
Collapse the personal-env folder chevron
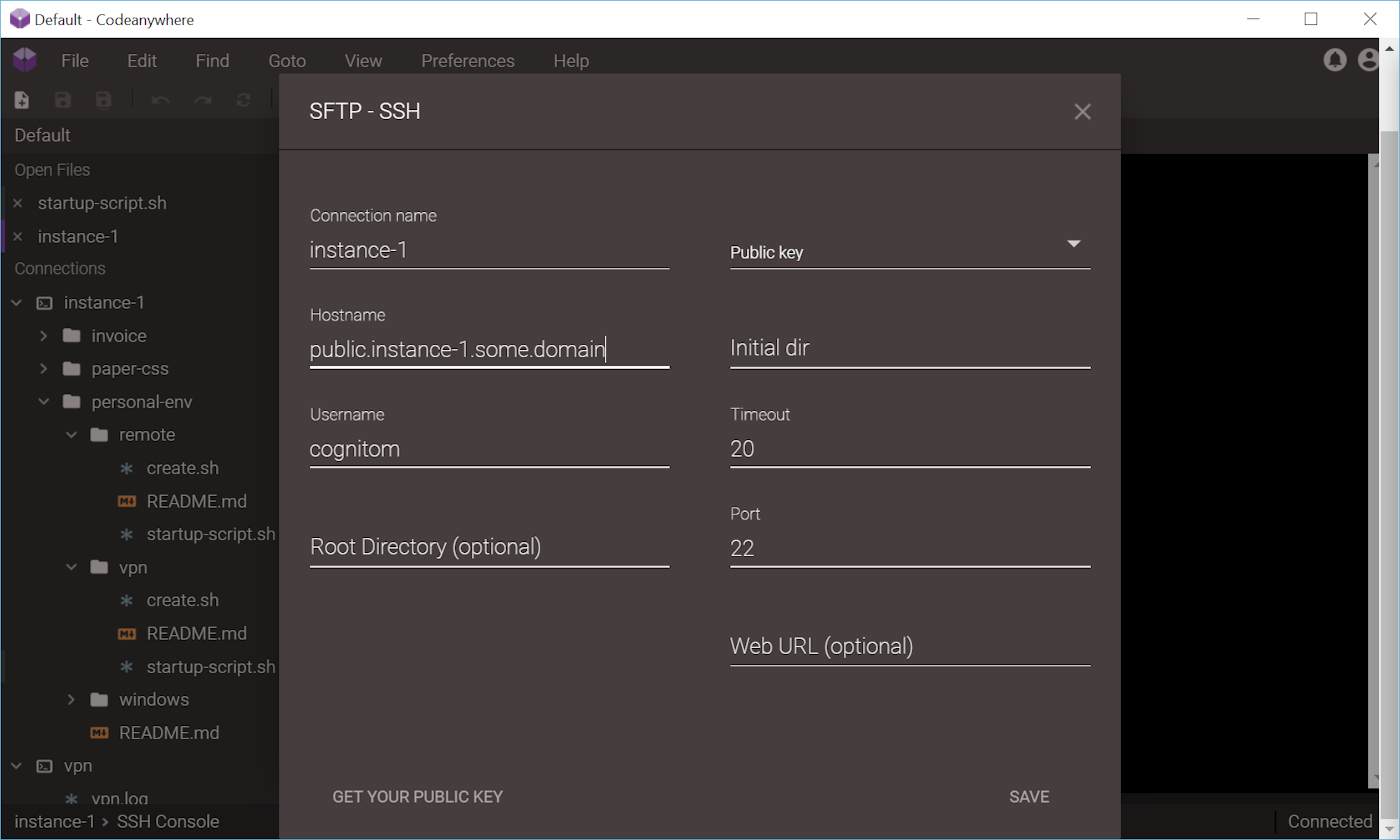(44, 402)
